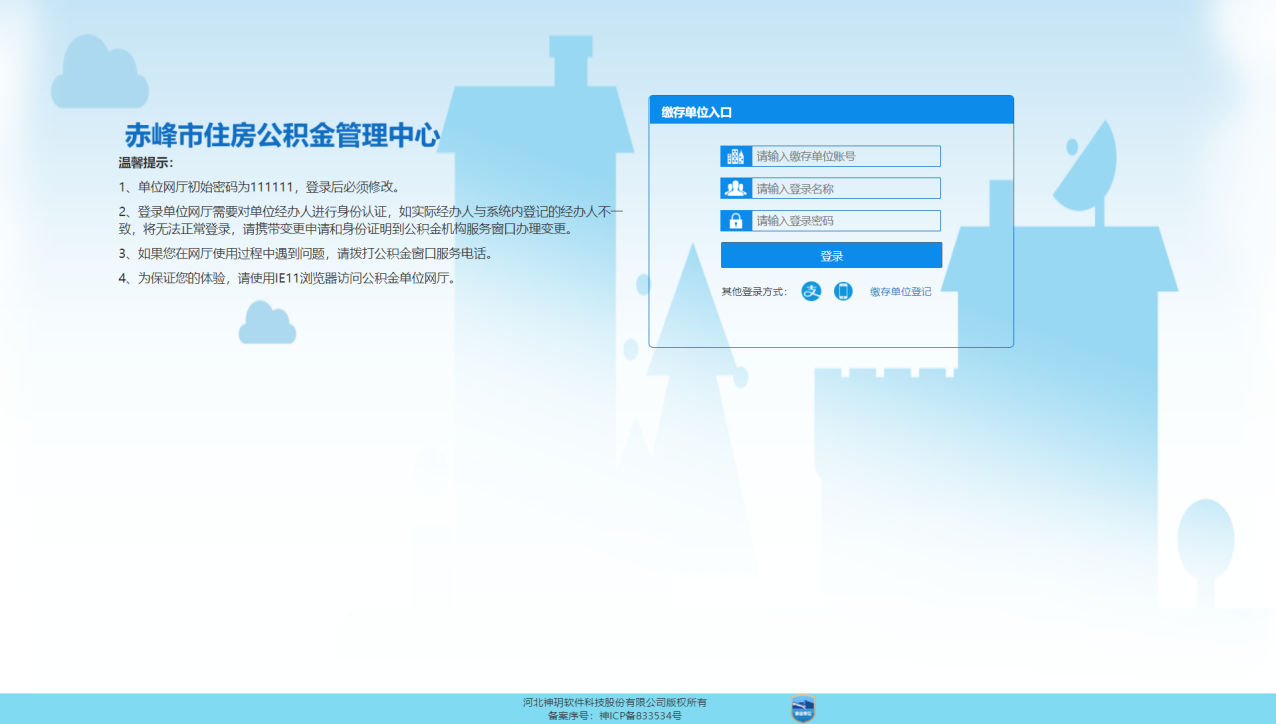This screenshot has height=724, width=1276.
Task: Click the tip about calling the service phone
Action: (x=308, y=254)
